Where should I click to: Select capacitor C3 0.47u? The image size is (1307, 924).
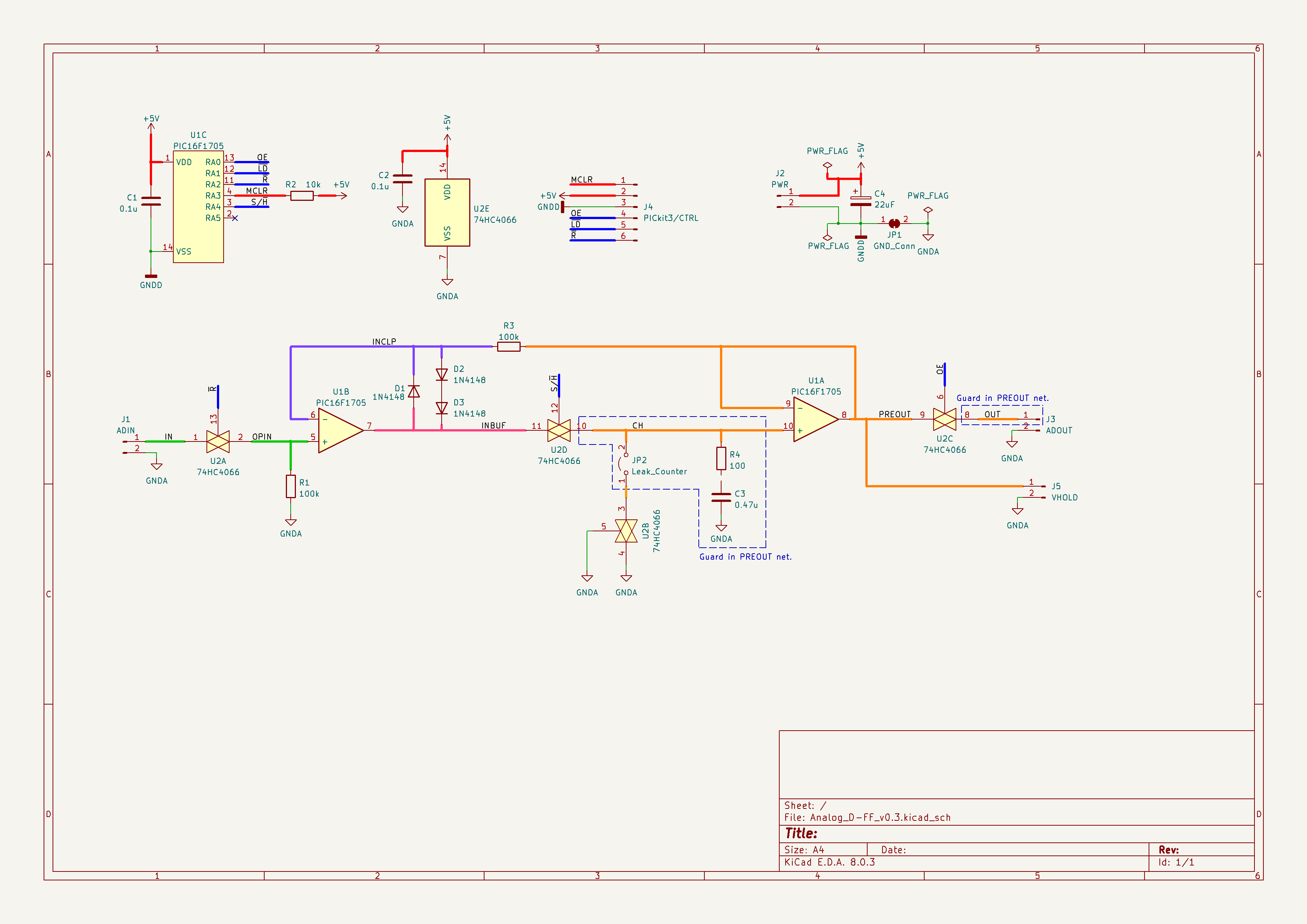tap(721, 498)
